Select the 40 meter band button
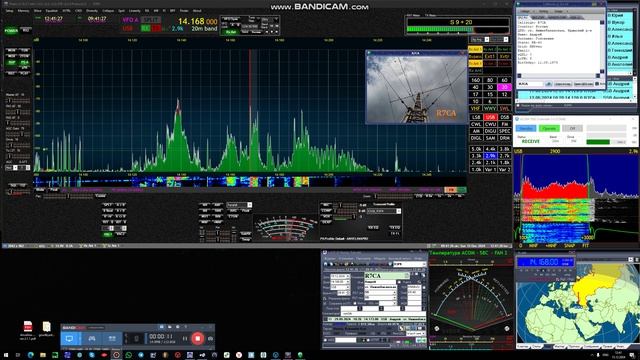 coord(476,87)
